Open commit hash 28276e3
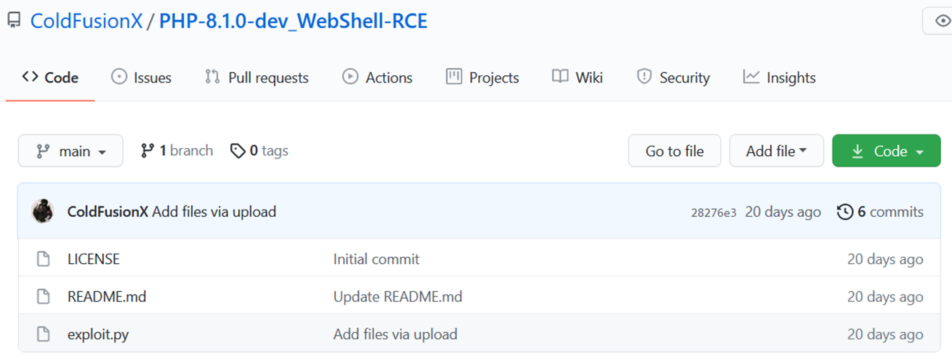This screenshot has width=952, height=363. click(713, 212)
